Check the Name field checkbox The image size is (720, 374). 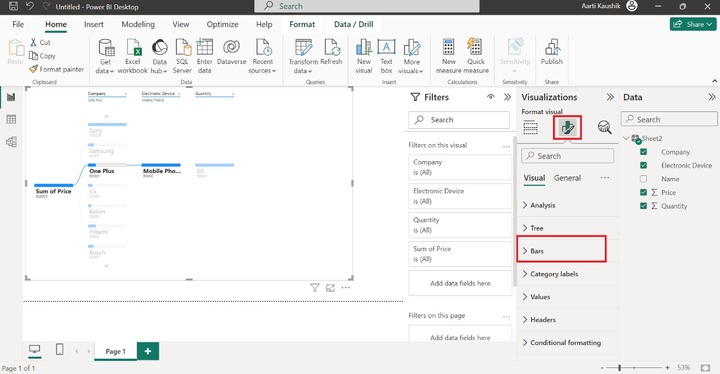click(x=643, y=179)
